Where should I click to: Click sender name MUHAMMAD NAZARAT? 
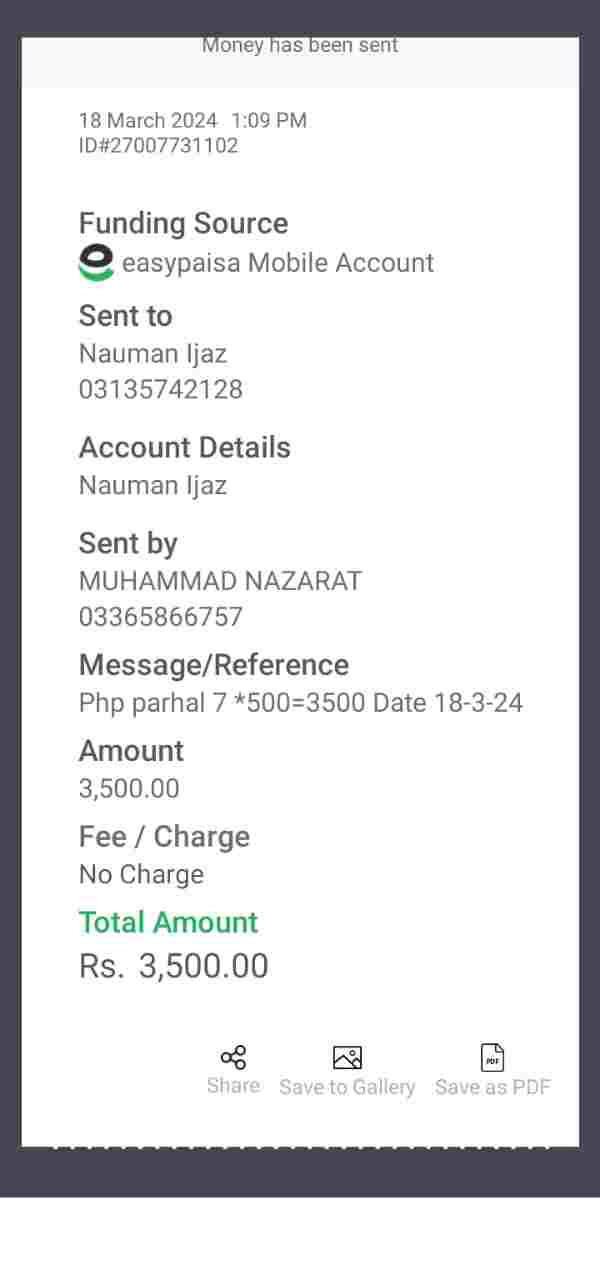pyautogui.click(x=220, y=581)
